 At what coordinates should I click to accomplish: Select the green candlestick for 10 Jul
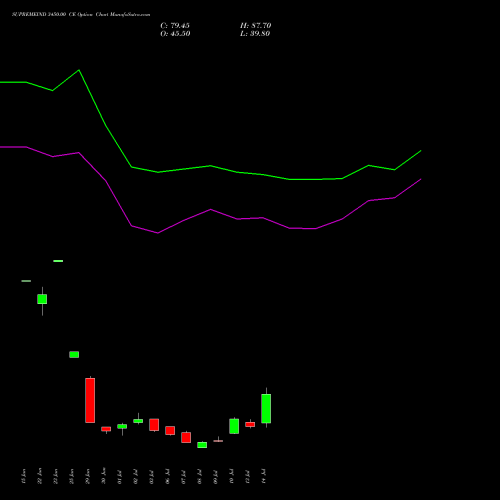(234, 426)
